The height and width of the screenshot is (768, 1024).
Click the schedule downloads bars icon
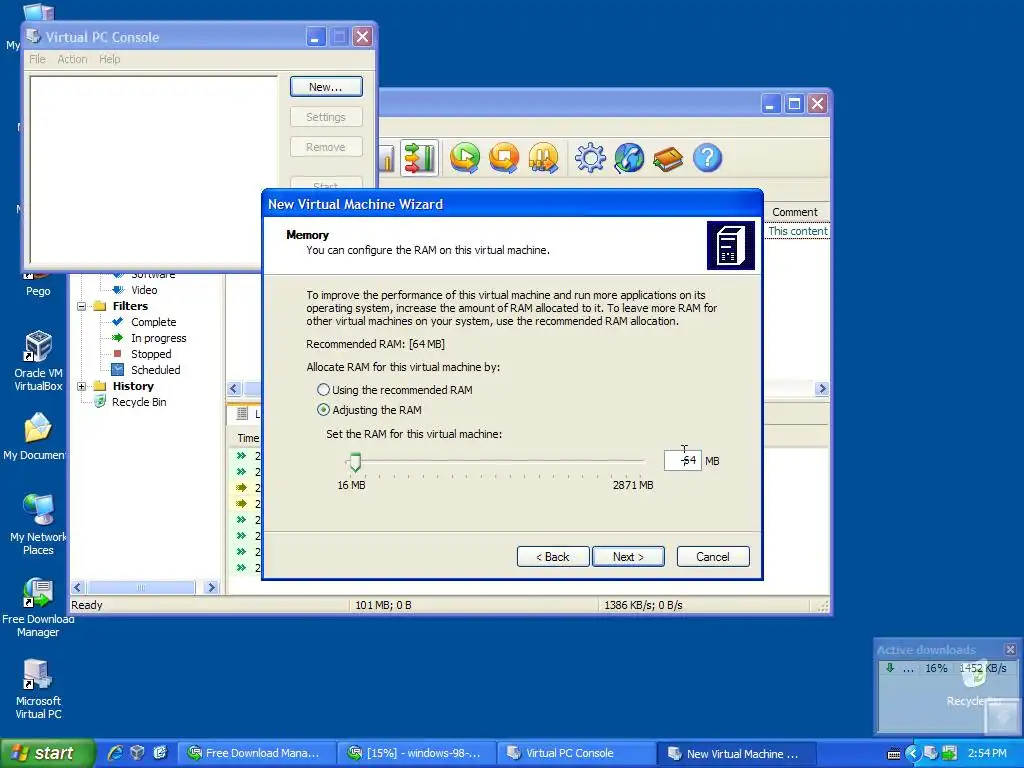click(x=543, y=157)
